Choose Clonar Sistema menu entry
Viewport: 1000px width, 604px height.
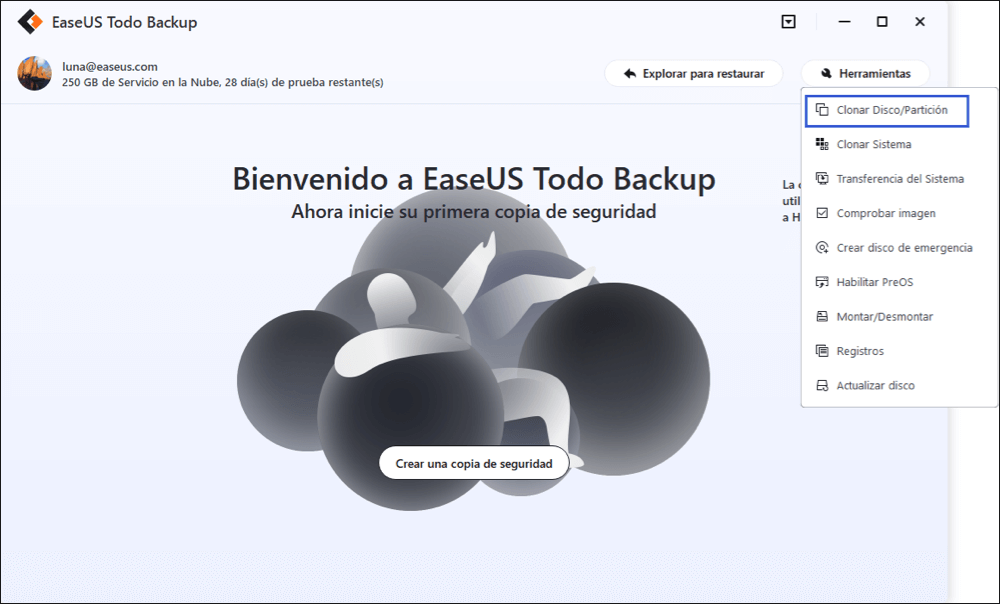899,144
